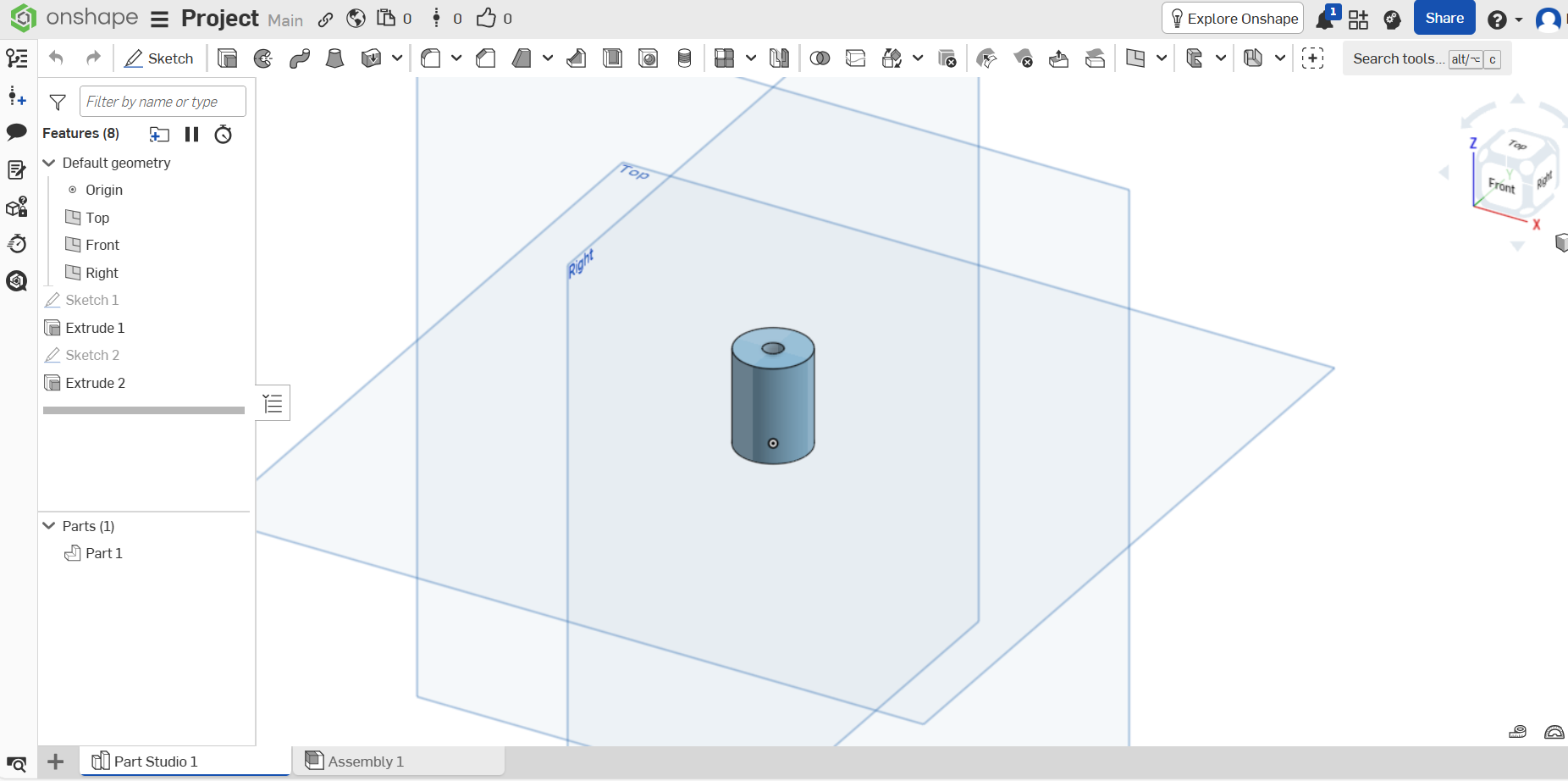Select the Extrude tool in toolbar
This screenshot has height=781, width=1568.
click(227, 58)
